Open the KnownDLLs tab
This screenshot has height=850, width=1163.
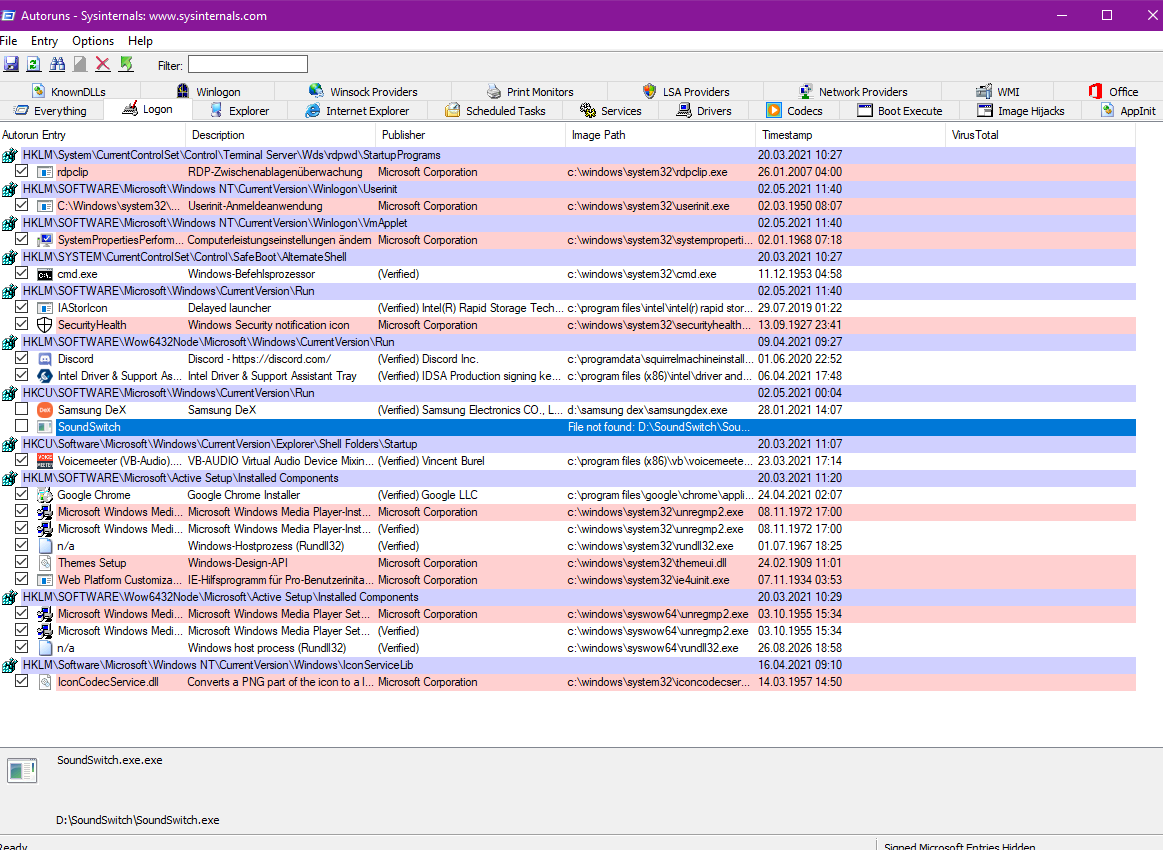tap(69, 91)
